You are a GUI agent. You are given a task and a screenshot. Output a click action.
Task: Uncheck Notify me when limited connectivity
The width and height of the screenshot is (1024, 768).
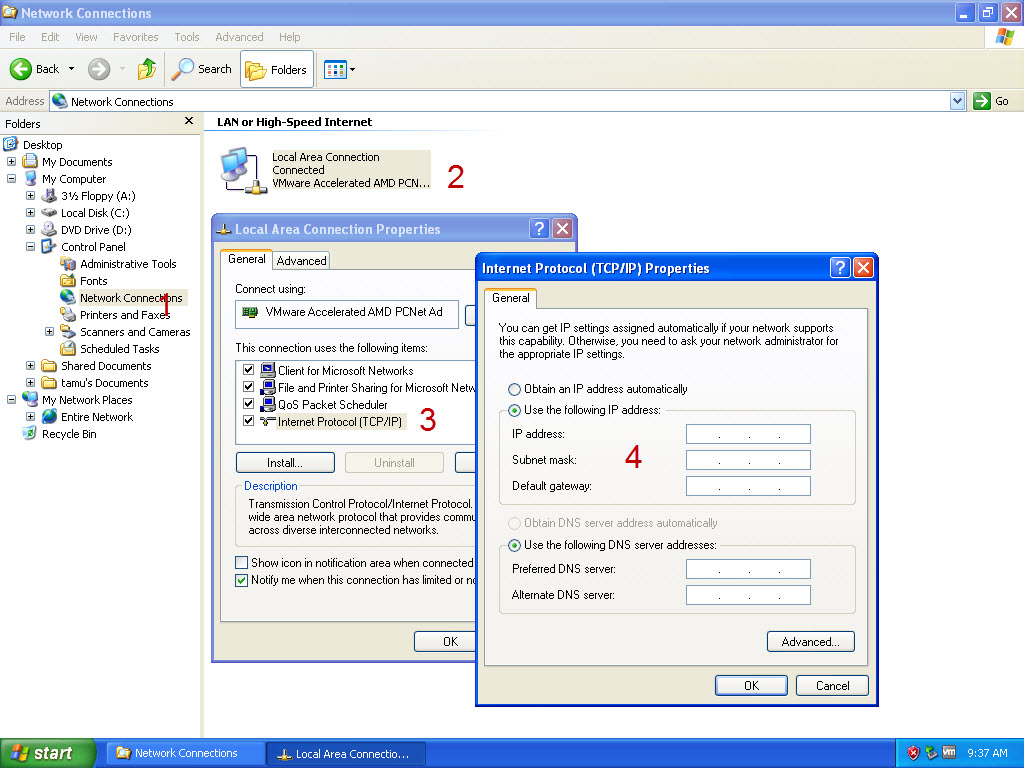(241, 580)
